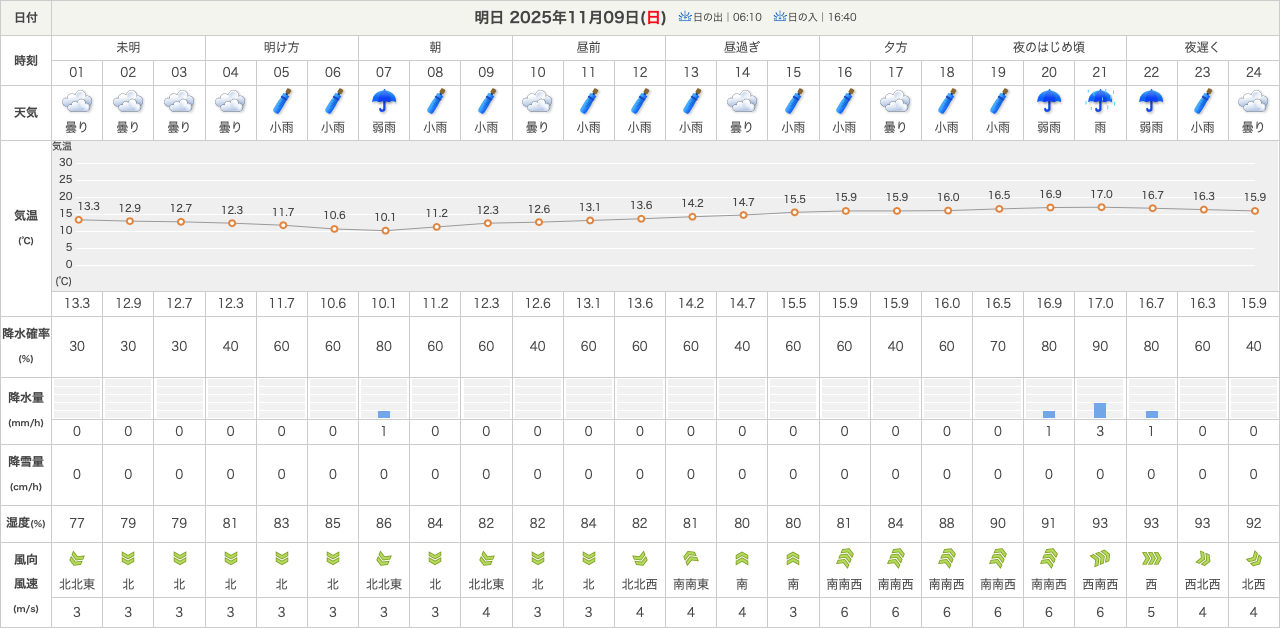The height and width of the screenshot is (628, 1281).
Task: Select the 夜のはじめ頃 time period header
Action: (1049, 48)
